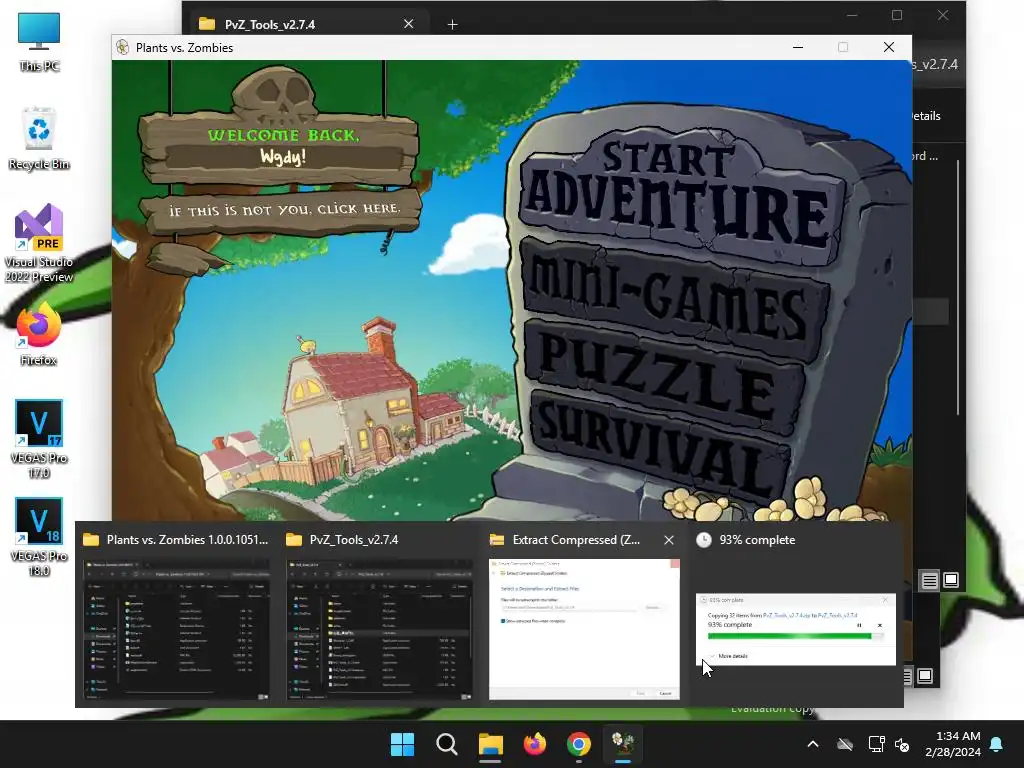Viewport: 1024px width, 768px height.
Task: Click the network display tray icon
Action: point(876,744)
